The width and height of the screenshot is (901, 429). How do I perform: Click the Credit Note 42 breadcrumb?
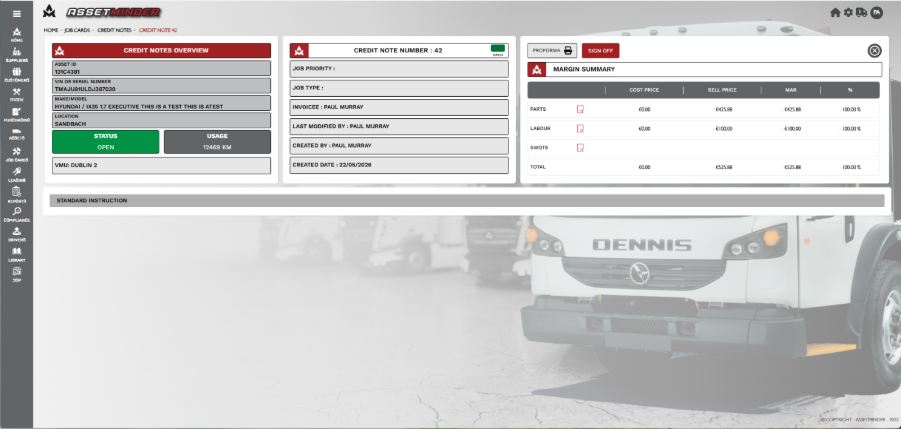pos(158,30)
